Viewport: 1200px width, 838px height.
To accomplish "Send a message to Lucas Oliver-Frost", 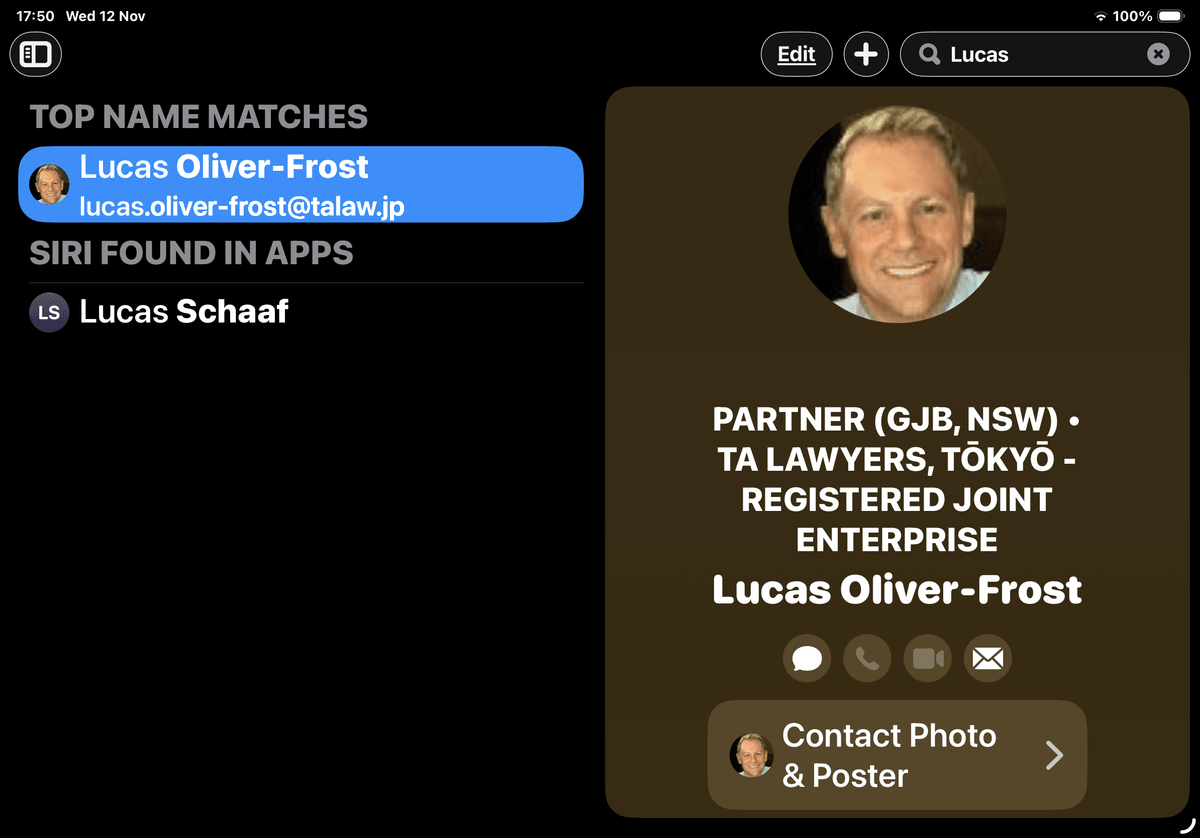I will click(807, 659).
